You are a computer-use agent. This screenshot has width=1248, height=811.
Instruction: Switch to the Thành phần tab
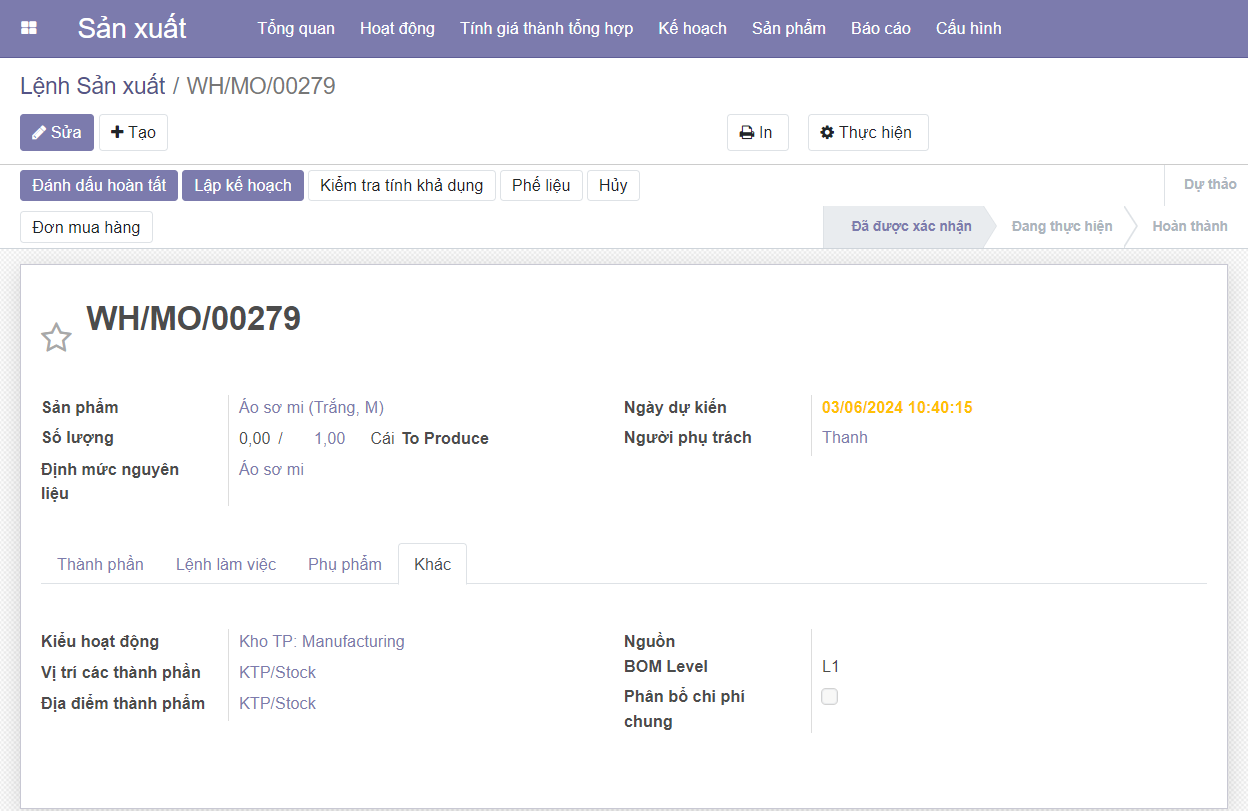(100, 564)
